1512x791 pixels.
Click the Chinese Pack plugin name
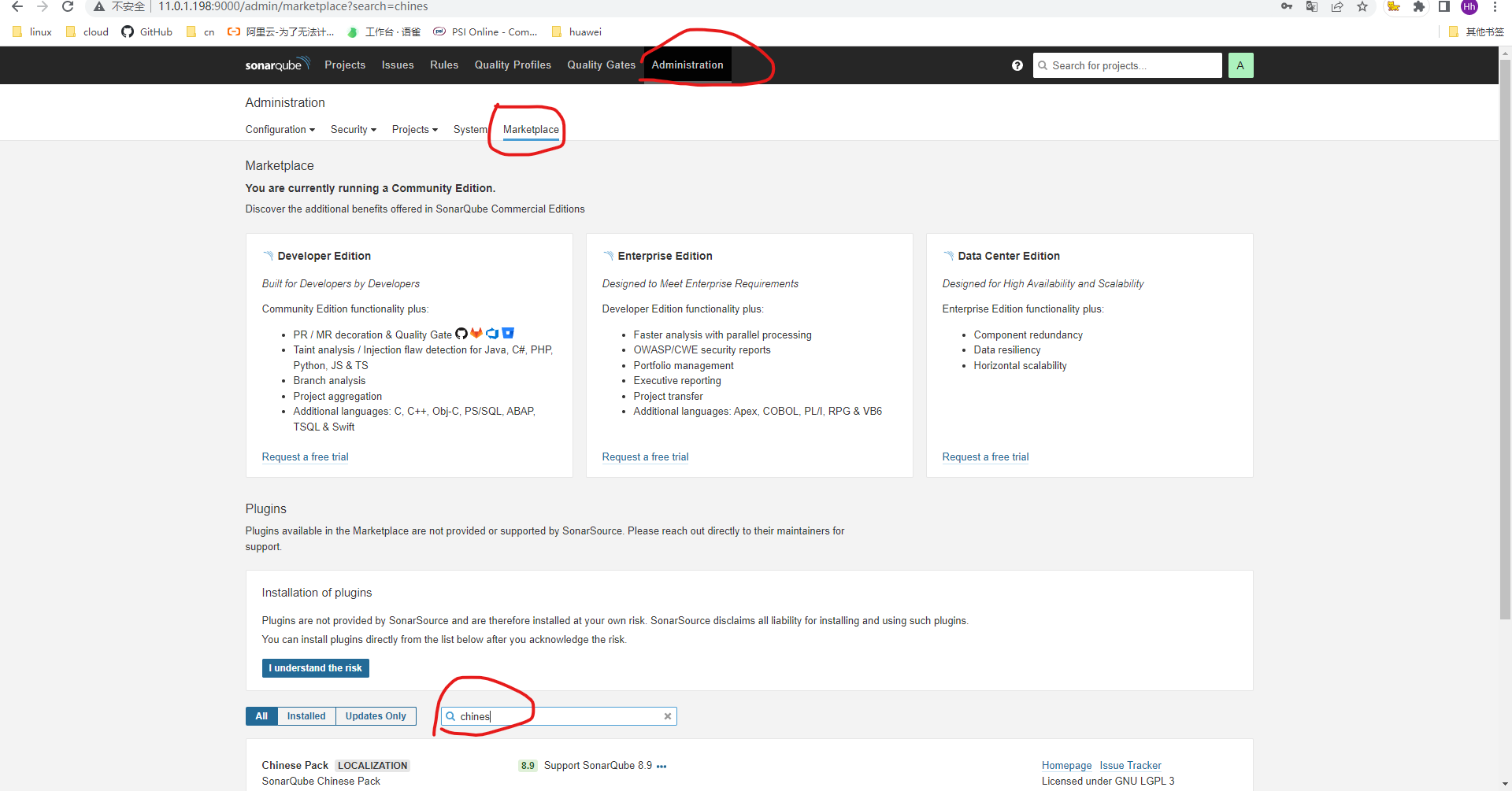coord(295,766)
